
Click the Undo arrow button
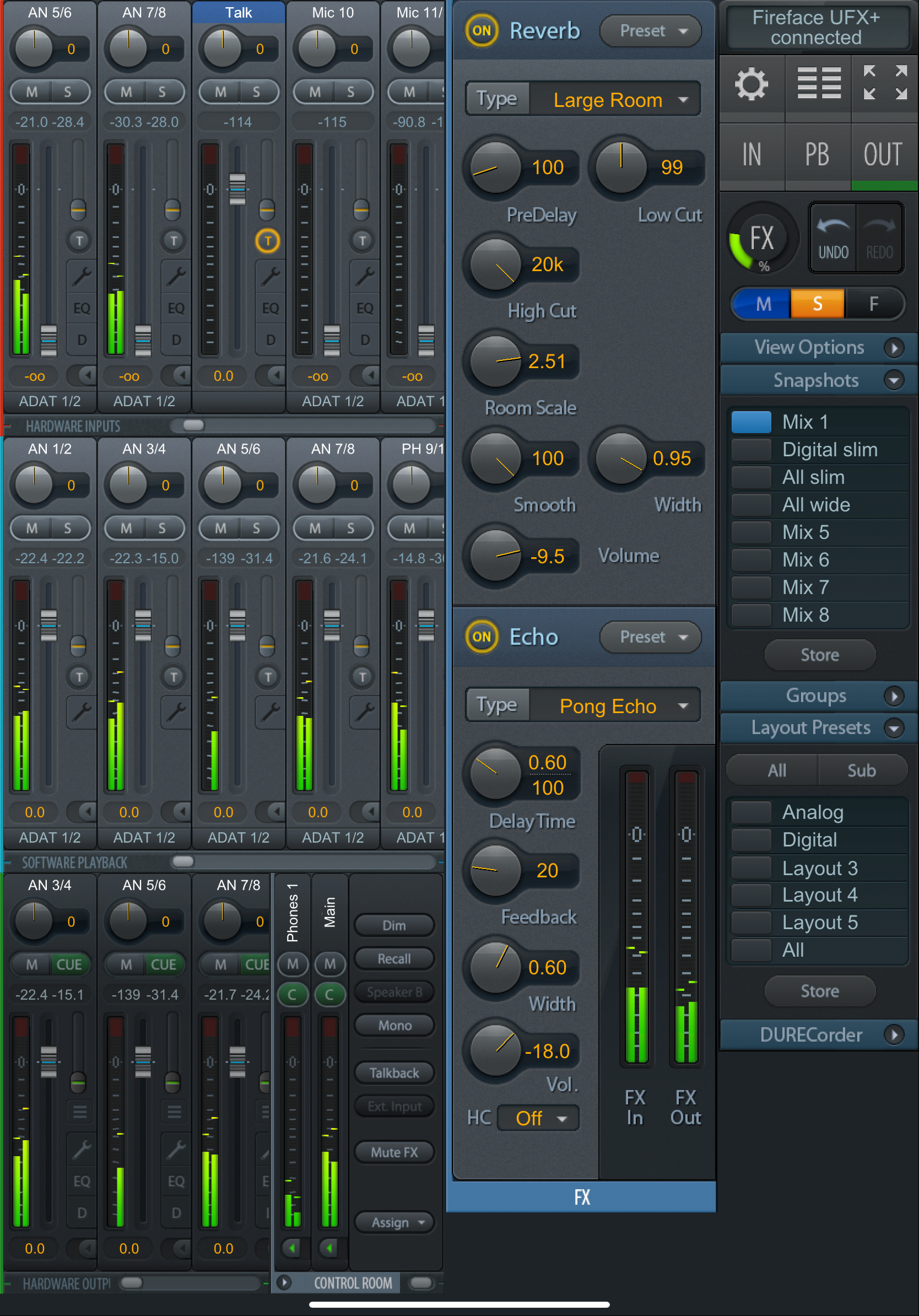(832, 238)
